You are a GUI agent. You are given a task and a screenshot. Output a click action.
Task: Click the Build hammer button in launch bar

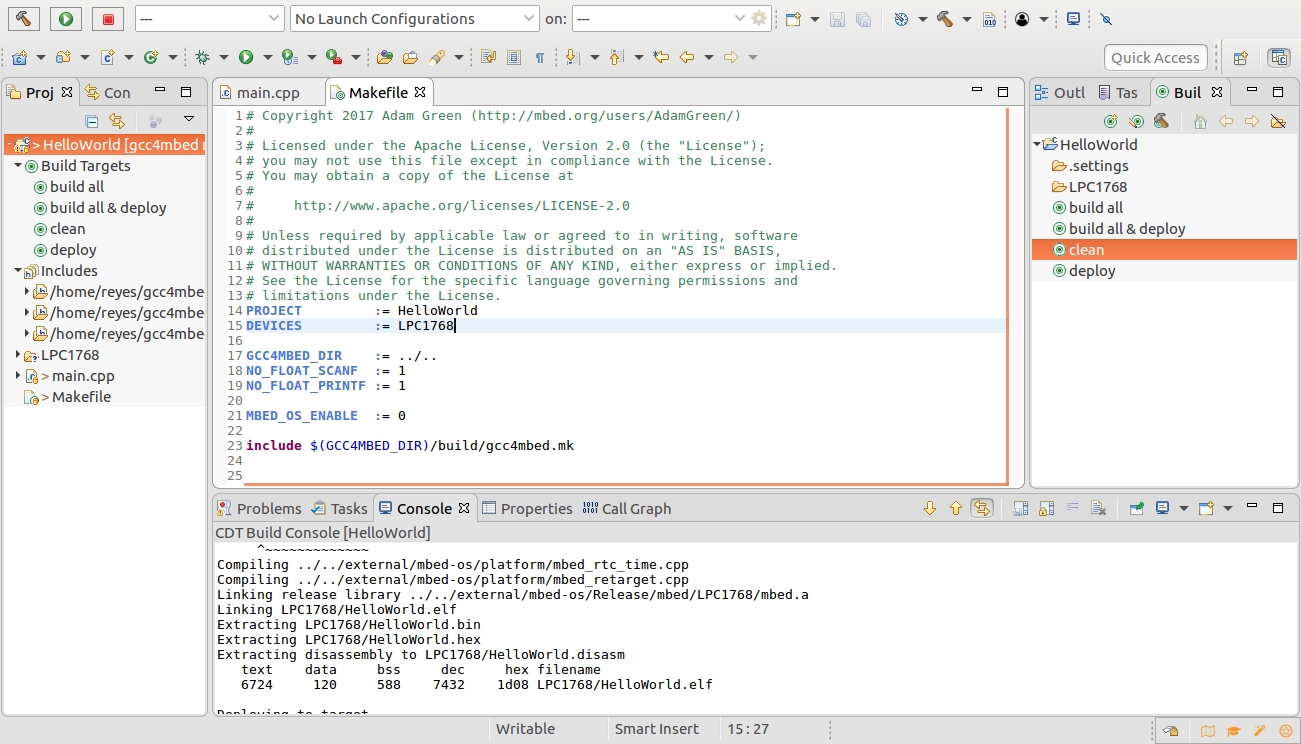coord(22,18)
